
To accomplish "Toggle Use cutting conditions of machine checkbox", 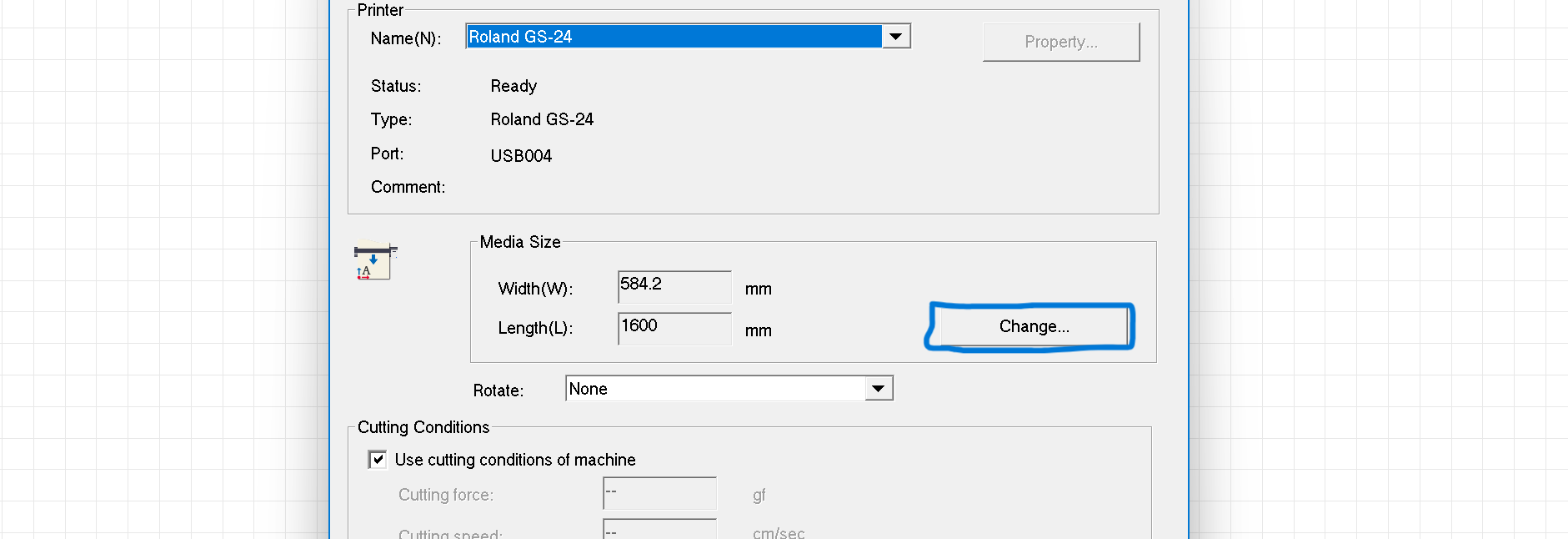I will (x=378, y=460).
